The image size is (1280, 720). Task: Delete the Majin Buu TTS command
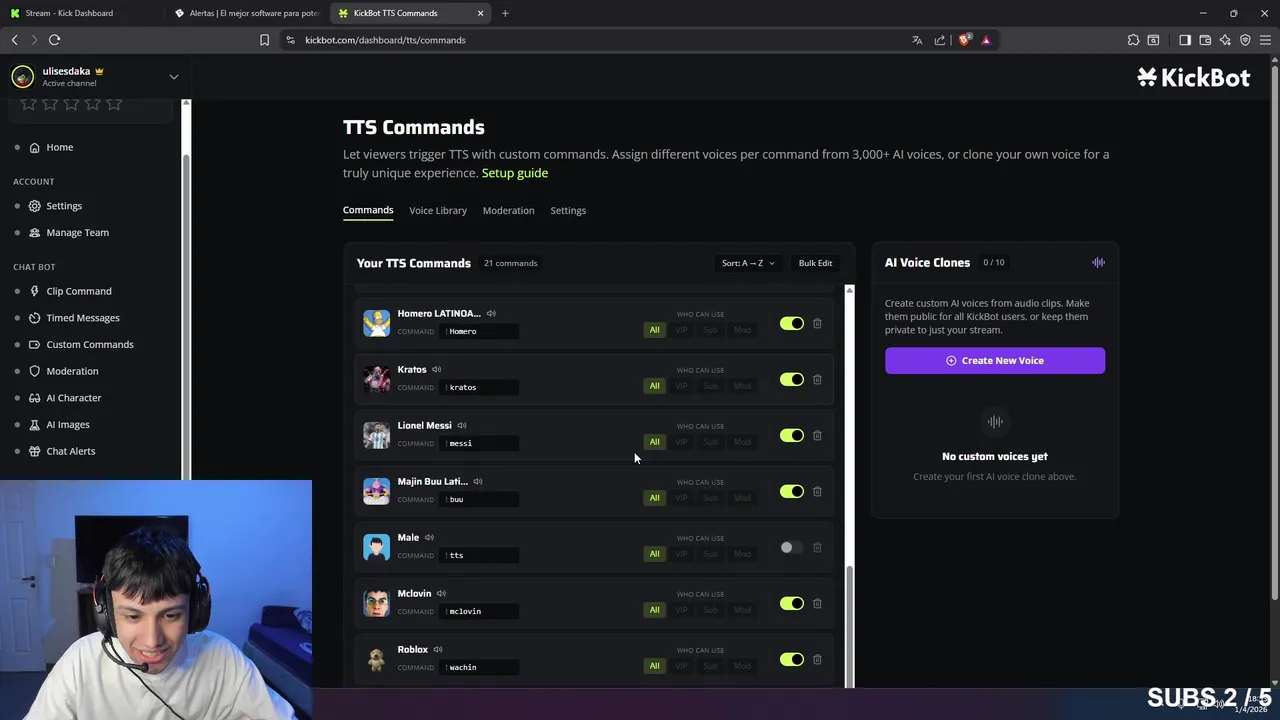tap(817, 492)
